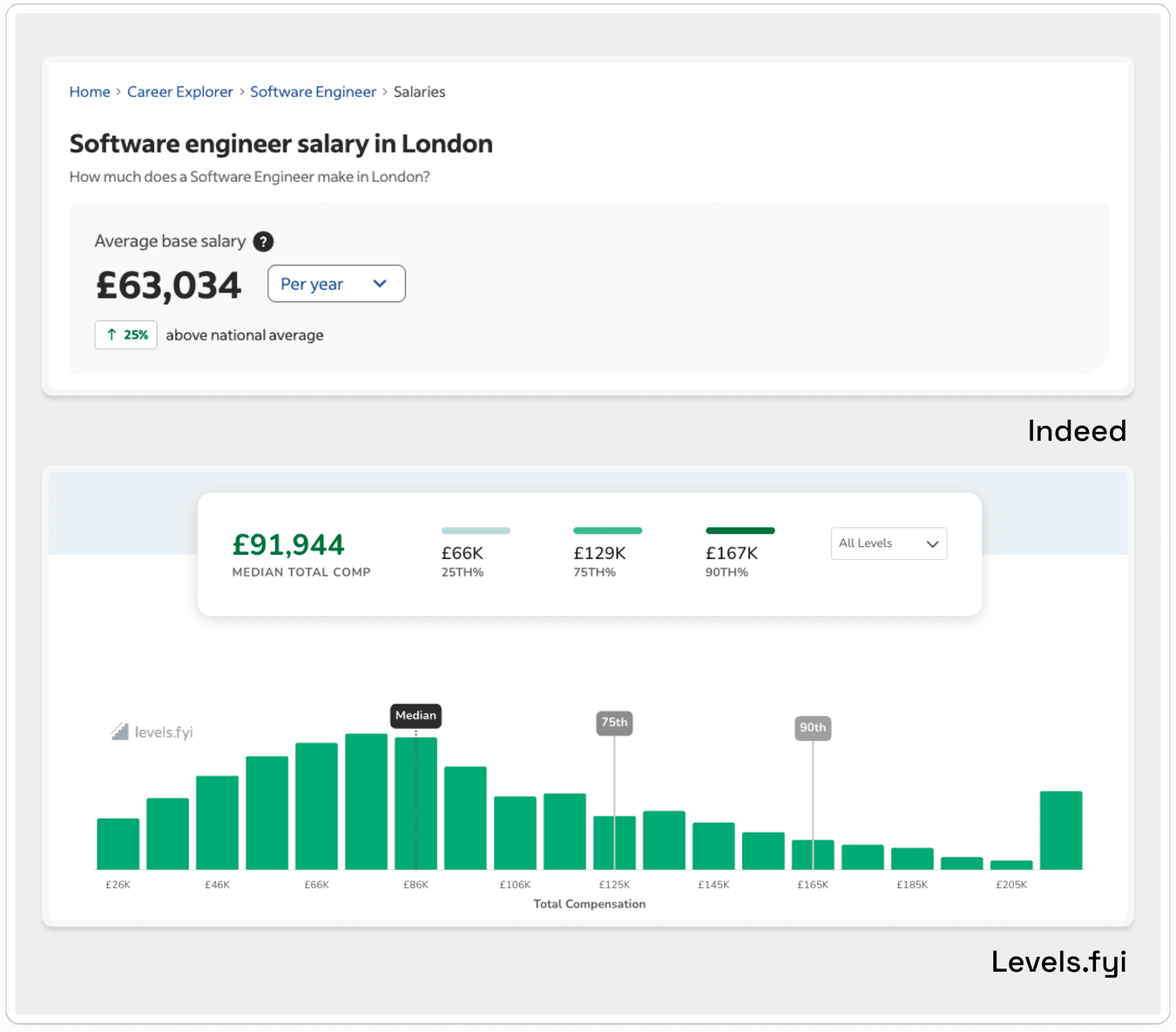
Task: Expand the All Levels dropdown
Action: 889,543
